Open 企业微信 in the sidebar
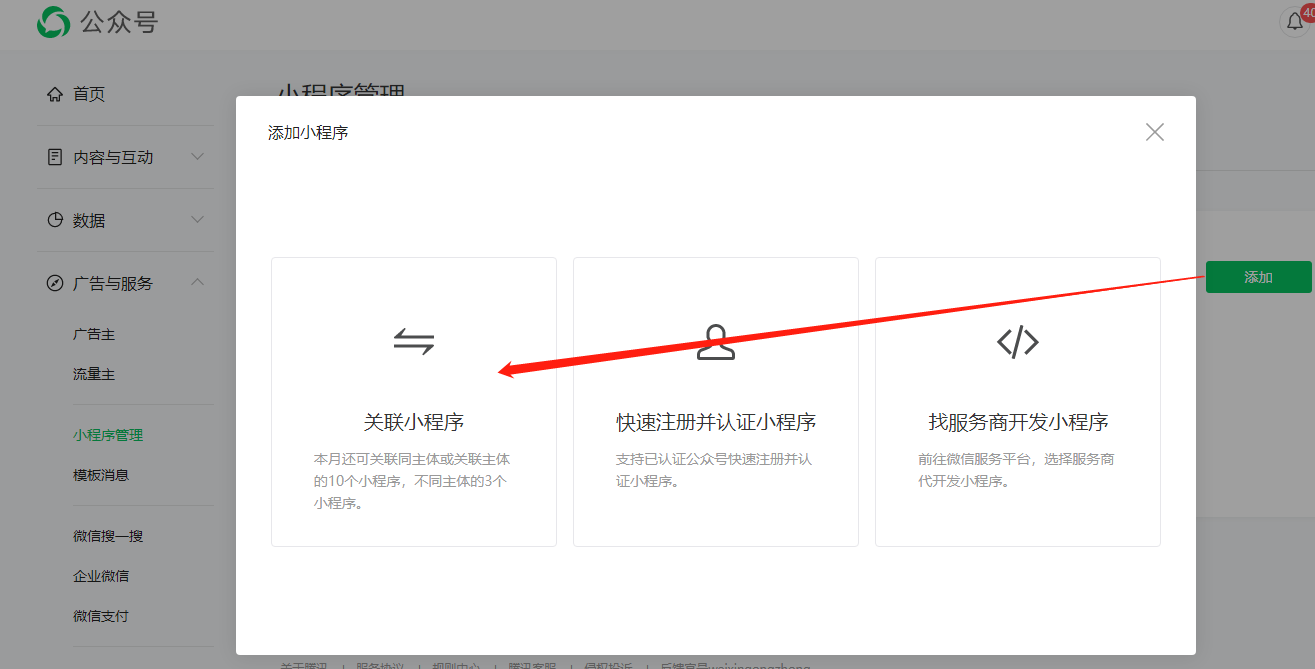This screenshot has height=669, width=1315. pos(101,576)
